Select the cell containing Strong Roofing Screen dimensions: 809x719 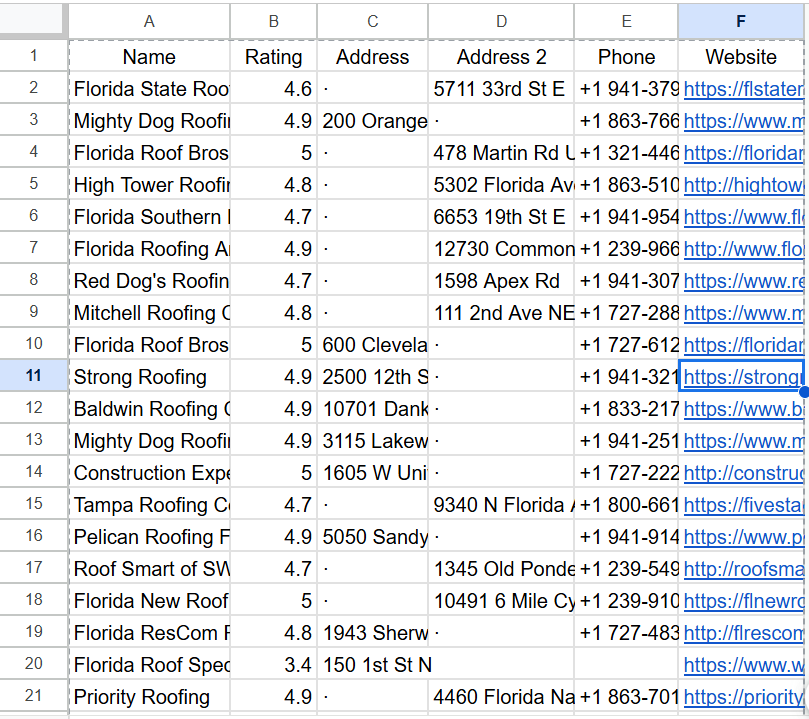pos(148,376)
